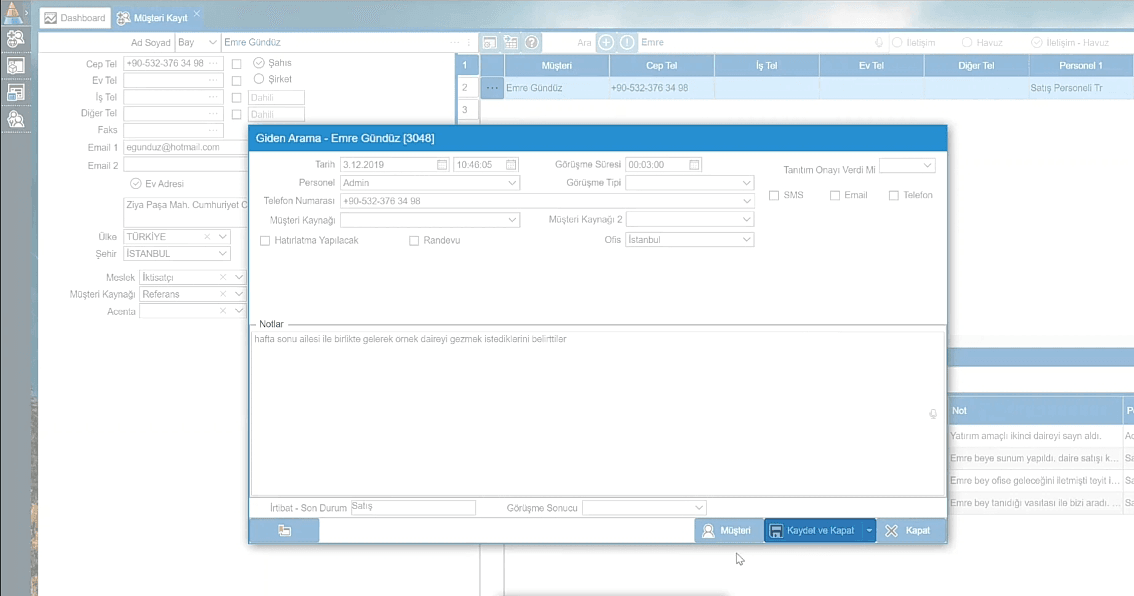Click the ellipsis in the Faks field

pyautogui.click(x=213, y=130)
